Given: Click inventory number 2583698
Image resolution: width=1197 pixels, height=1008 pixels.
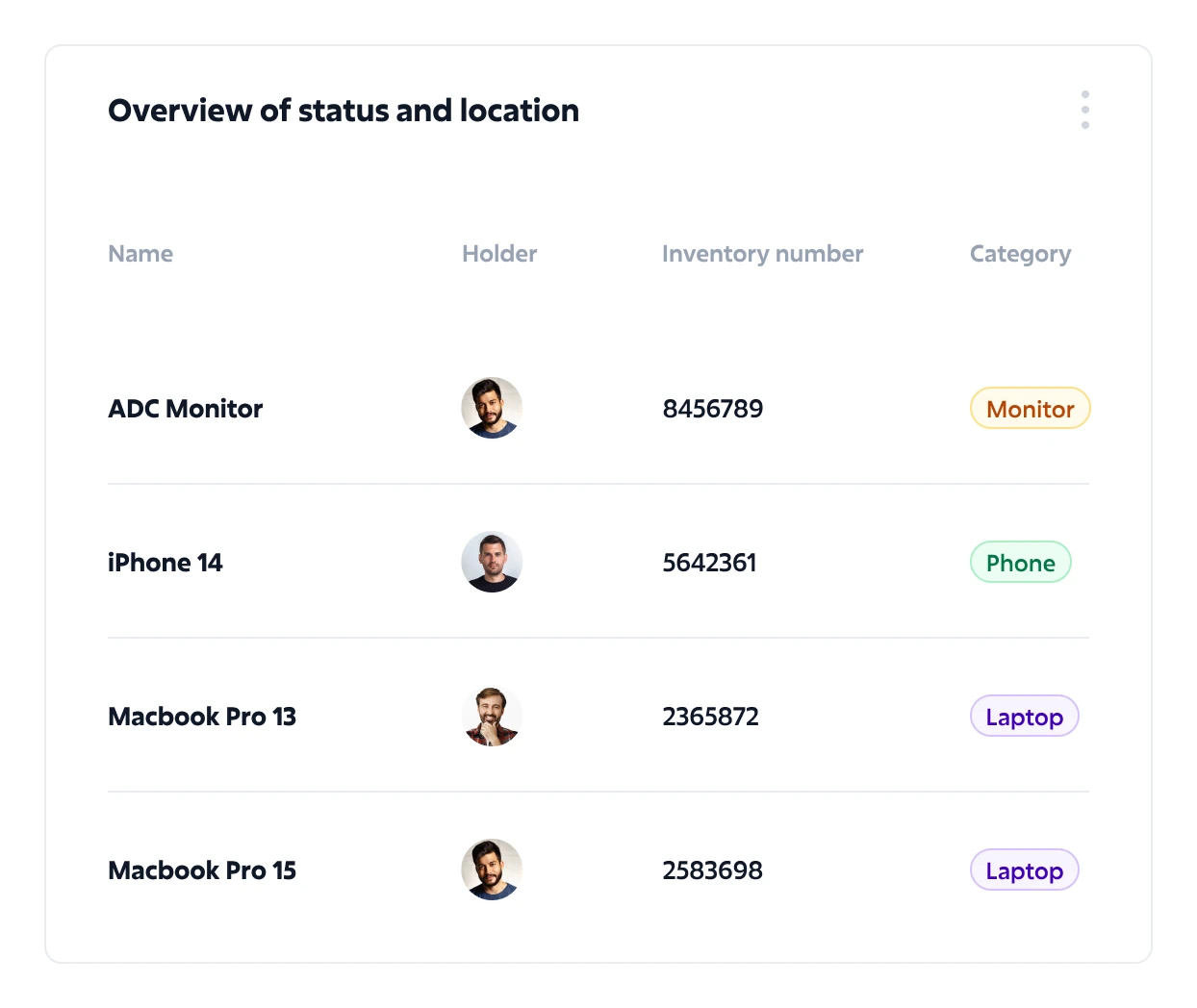Looking at the screenshot, I should (712, 870).
